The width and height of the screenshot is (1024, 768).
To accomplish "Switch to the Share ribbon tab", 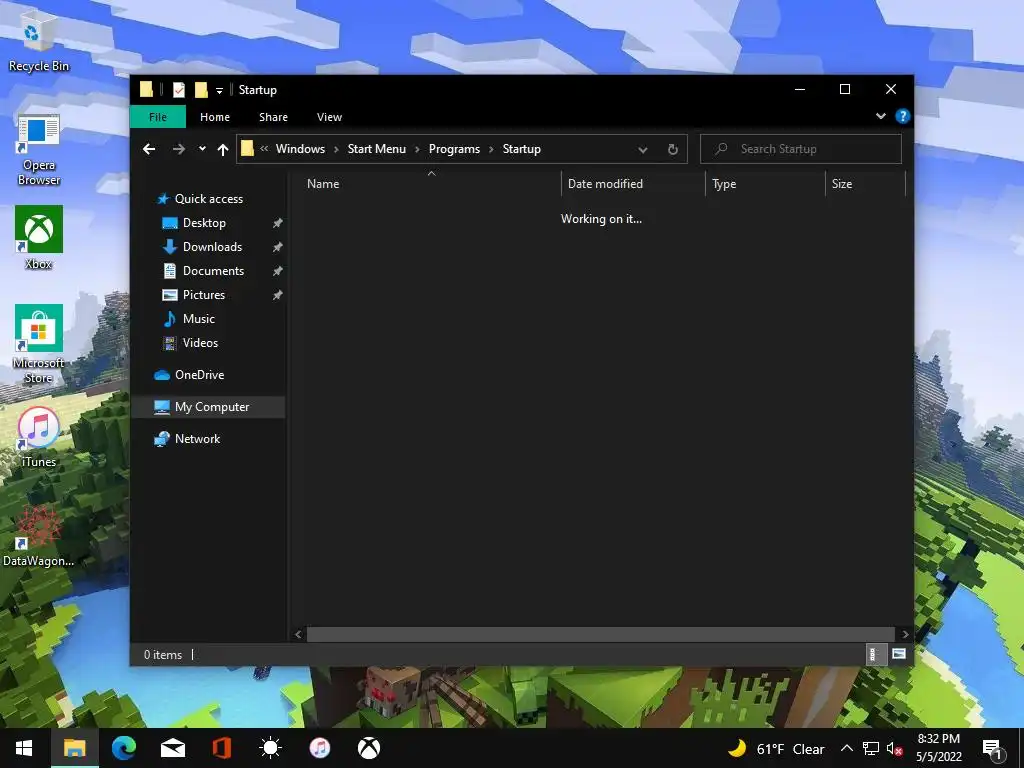I will [273, 117].
